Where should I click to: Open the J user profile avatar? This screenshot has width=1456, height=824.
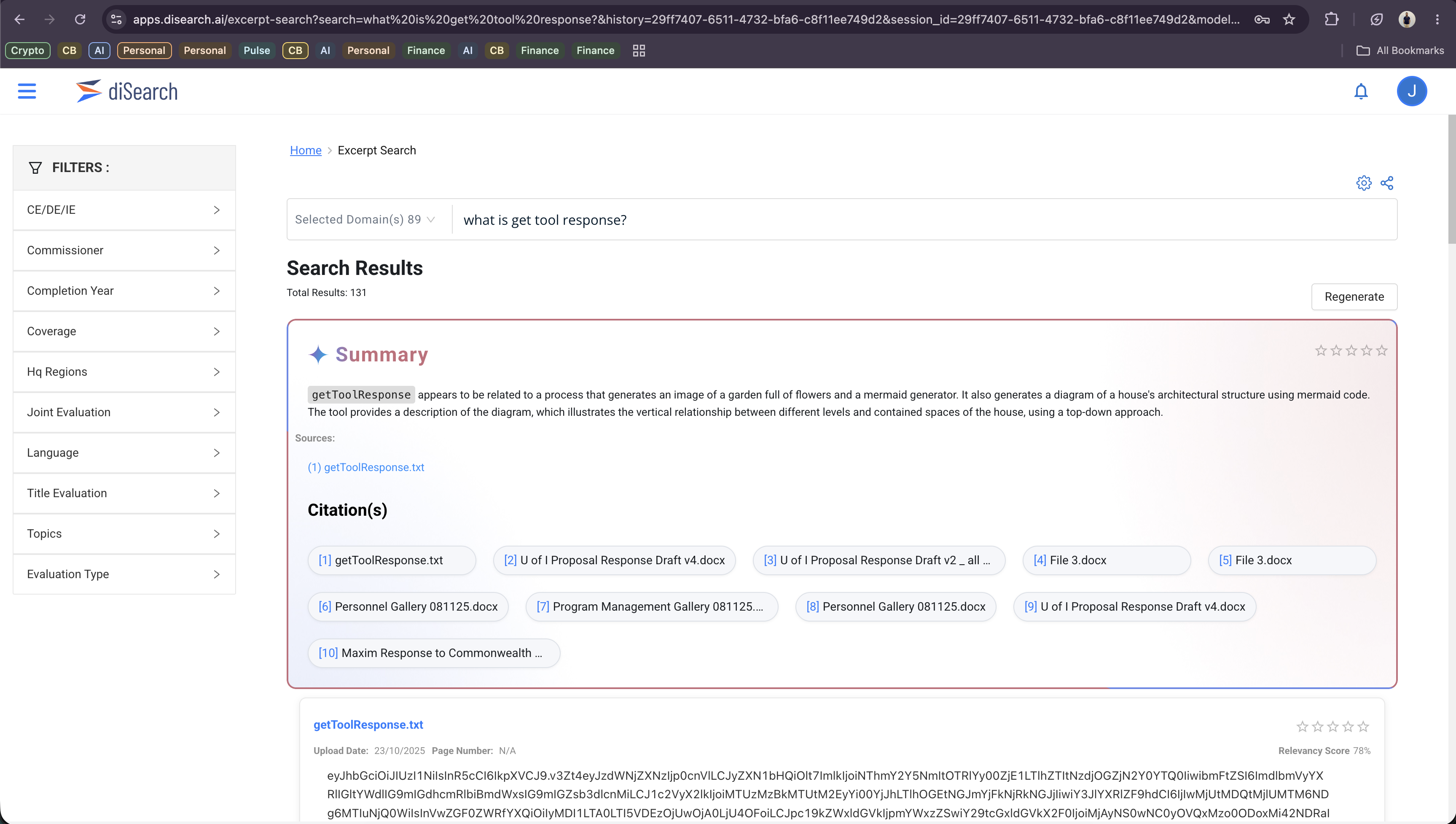coord(1411,91)
